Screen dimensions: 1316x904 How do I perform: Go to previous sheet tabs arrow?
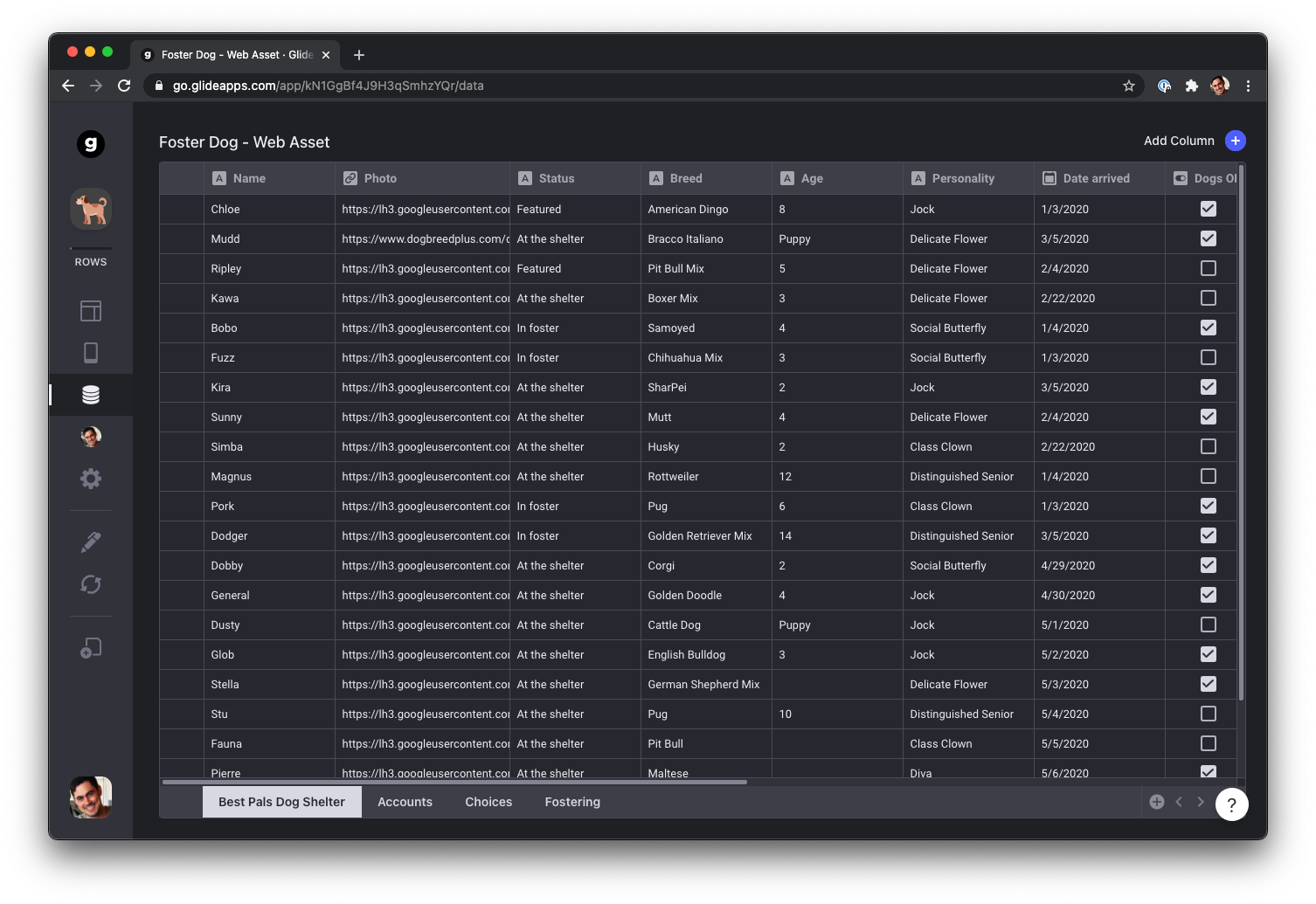pyautogui.click(x=1179, y=802)
